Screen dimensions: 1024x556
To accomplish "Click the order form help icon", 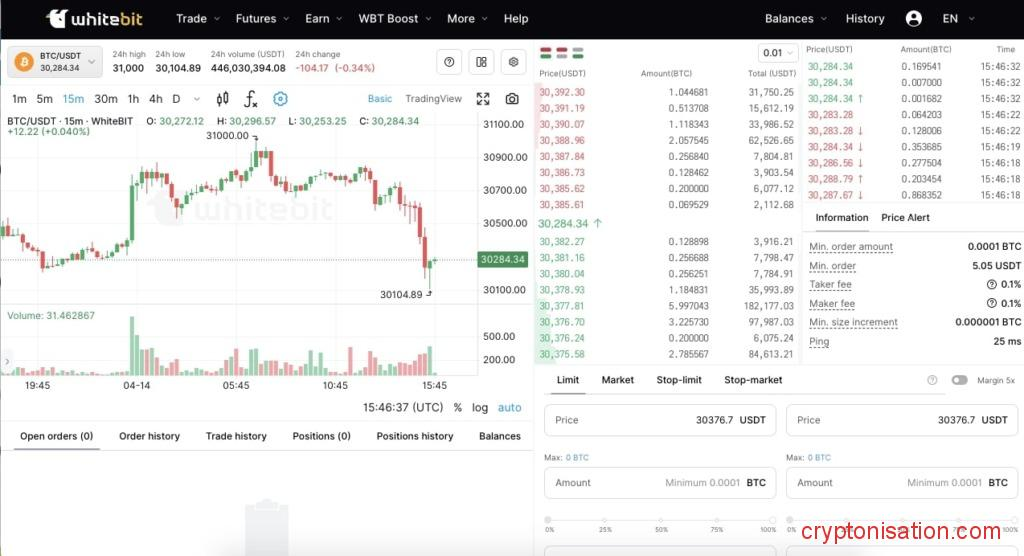I will click(x=932, y=380).
